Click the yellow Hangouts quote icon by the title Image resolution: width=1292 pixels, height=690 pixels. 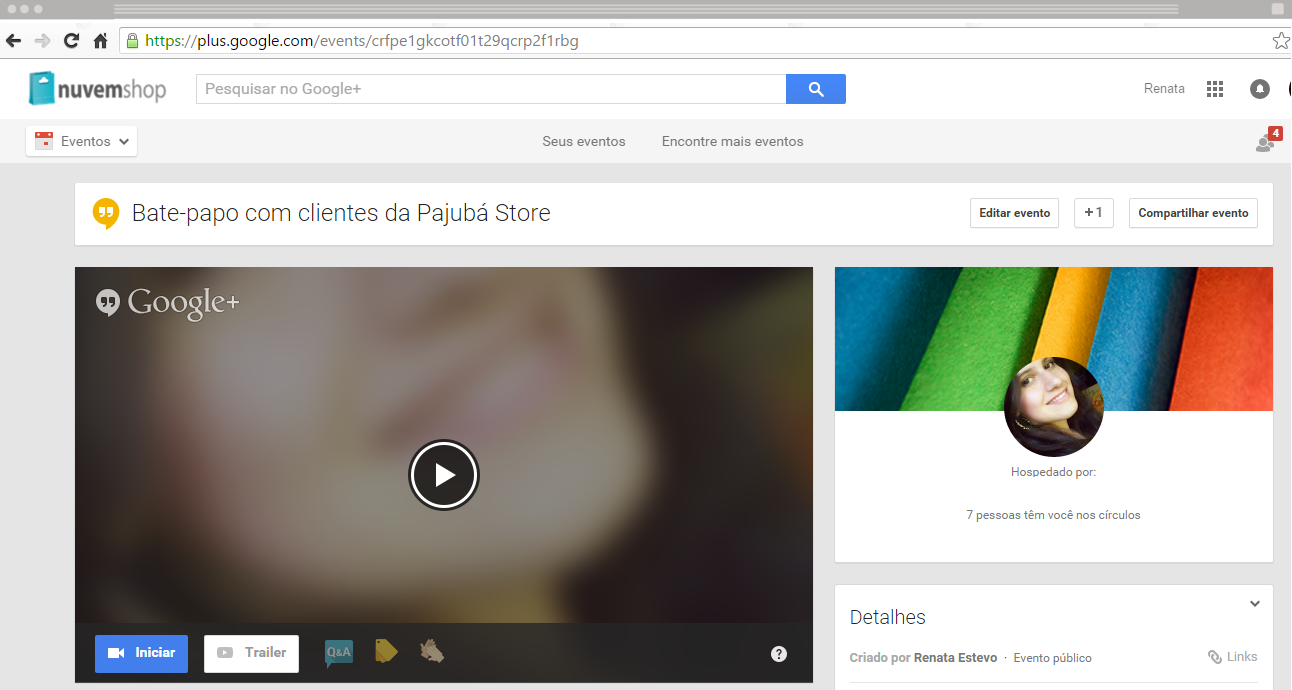(106, 214)
